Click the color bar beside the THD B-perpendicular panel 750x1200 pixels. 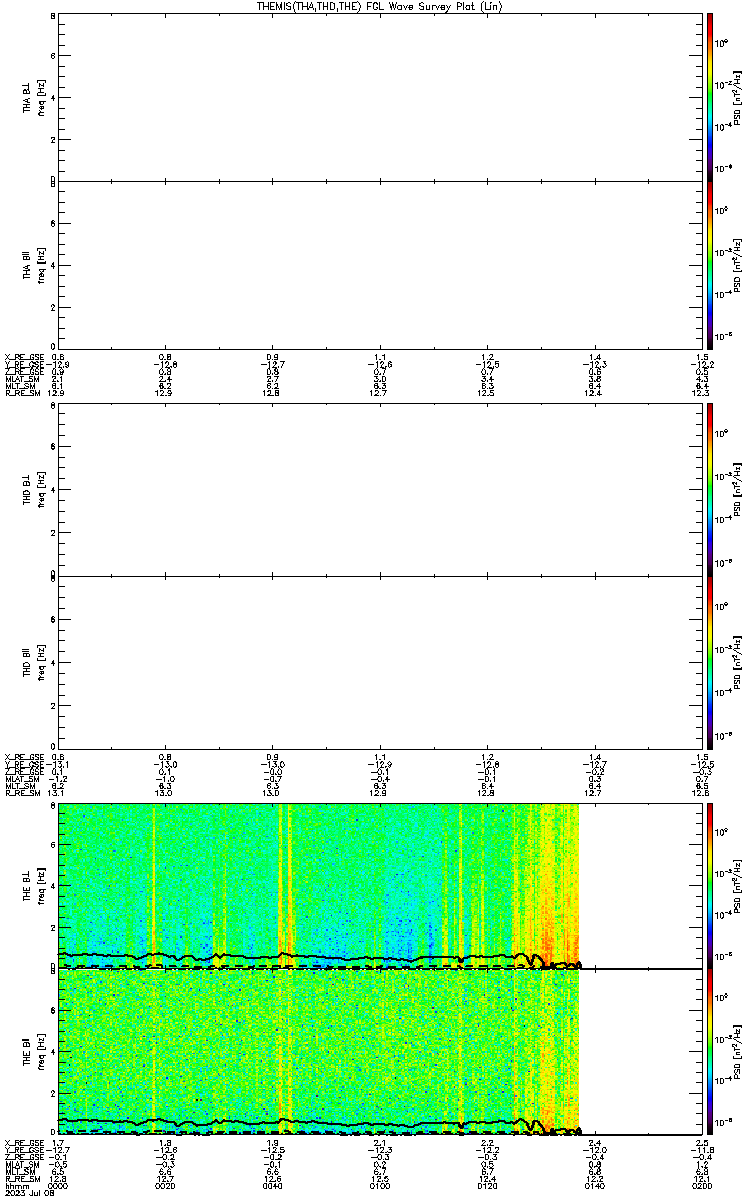[x=710, y=489]
